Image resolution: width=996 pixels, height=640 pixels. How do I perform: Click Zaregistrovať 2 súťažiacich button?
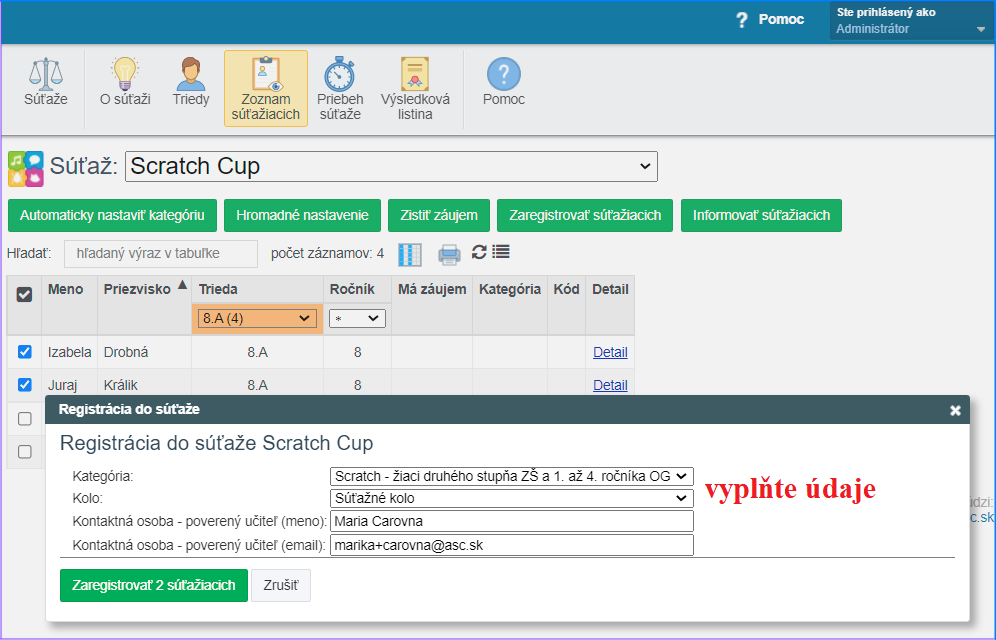tap(154, 585)
